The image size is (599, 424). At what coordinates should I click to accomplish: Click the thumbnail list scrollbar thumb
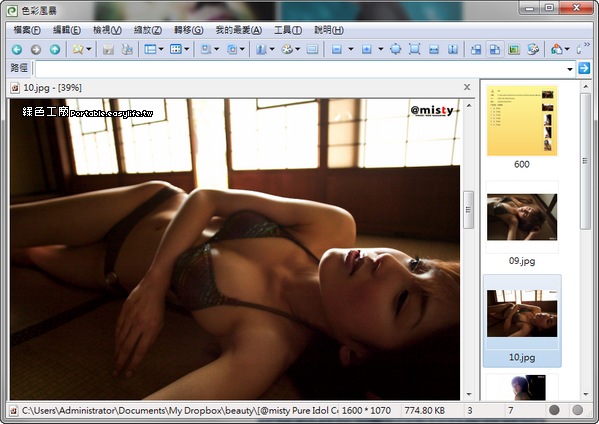coord(585,161)
